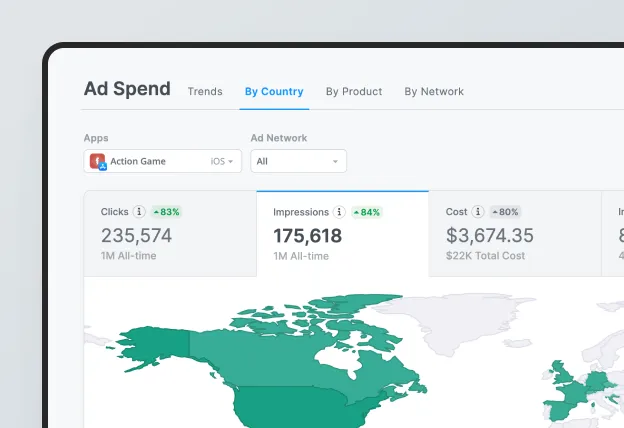Click the Ad Network dropdown caret
This screenshot has width=624, height=428.
(335, 162)
